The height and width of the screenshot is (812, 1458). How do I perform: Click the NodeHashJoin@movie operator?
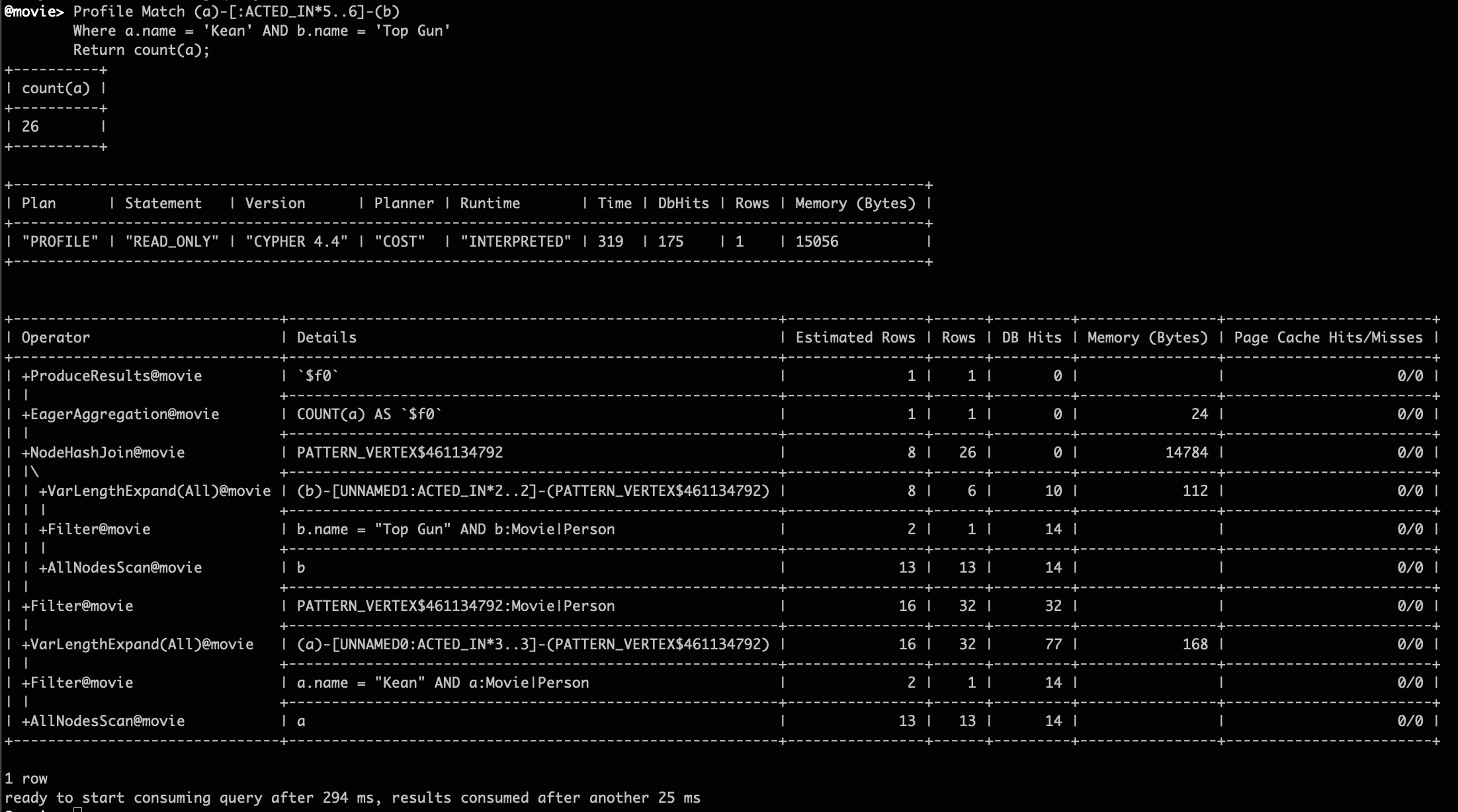pyautogui.click(x=103, y=452)
